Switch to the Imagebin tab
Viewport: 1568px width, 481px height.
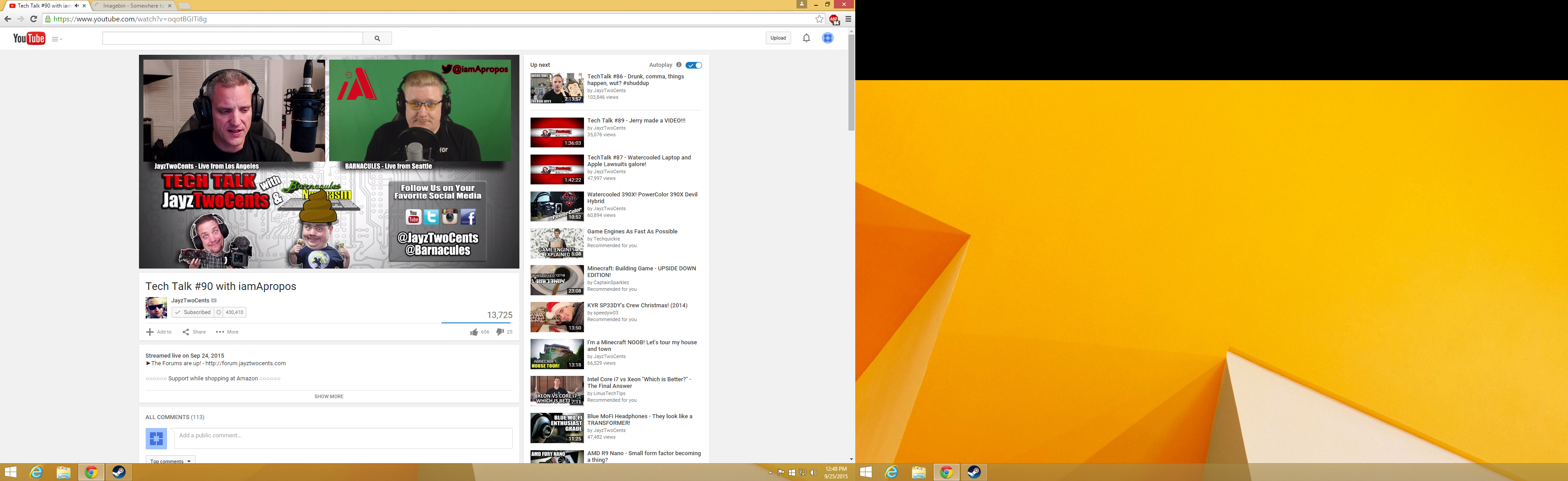[x=134, y=5]
